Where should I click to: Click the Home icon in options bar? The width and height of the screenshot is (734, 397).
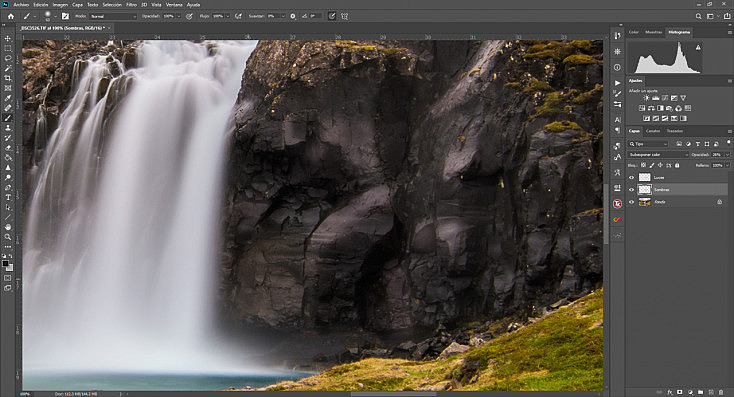pos(10,16)
